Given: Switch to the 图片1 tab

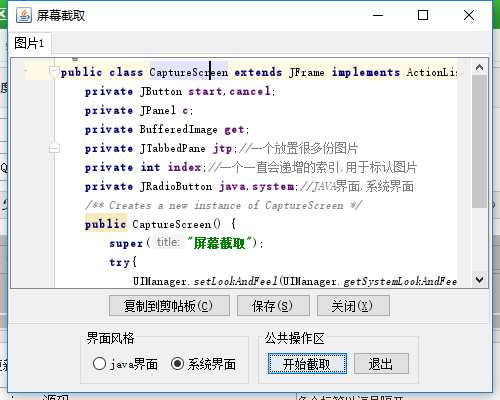Looking at the screenshot, I should (x=29, y=43).
